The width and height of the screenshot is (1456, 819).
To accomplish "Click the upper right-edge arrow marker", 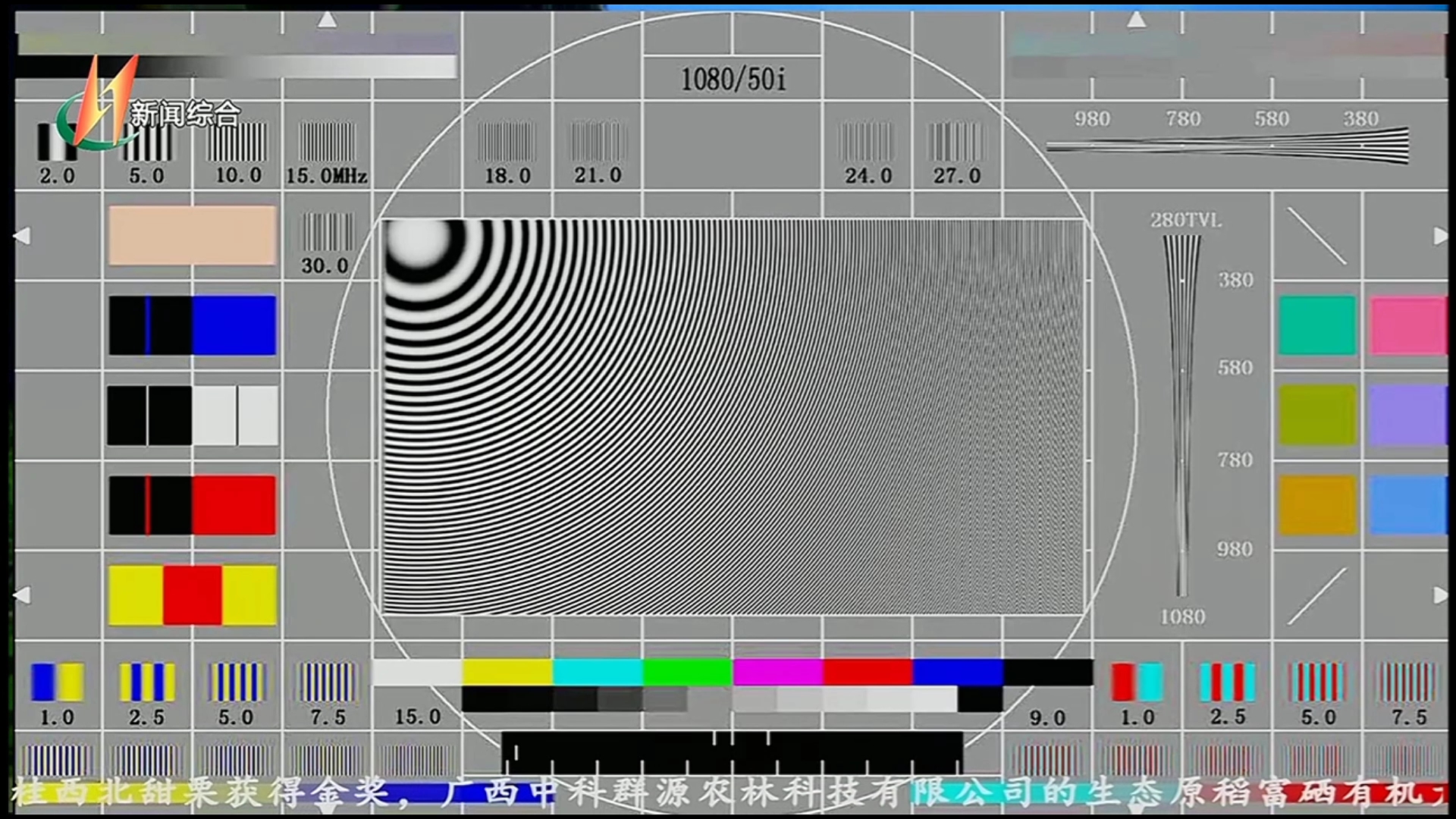I will [1440, 236].
